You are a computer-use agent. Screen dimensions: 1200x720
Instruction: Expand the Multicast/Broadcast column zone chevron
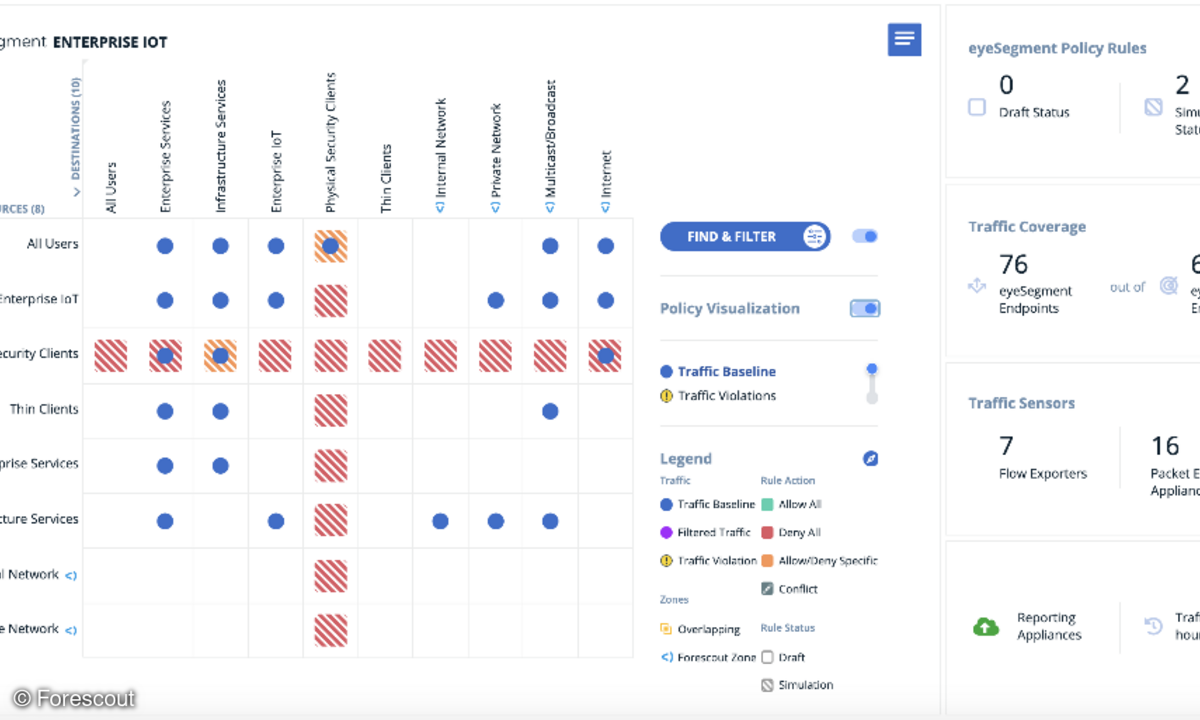coord(550,207)
